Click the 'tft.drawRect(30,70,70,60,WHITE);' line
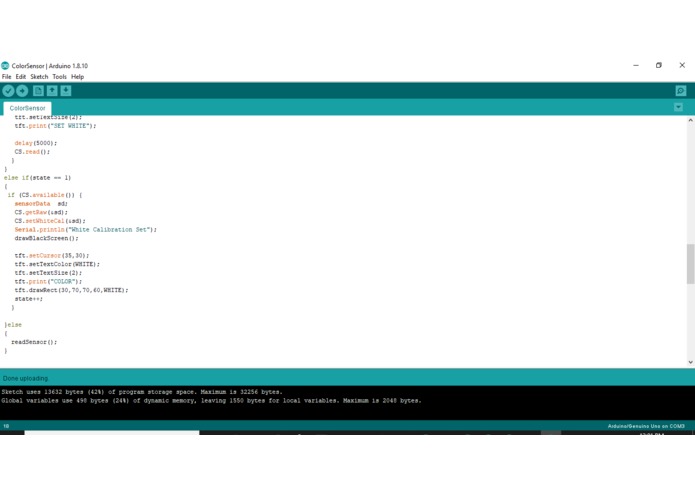Image resolution: width=695 pixels, height=494 pixels. coord(71,290)
